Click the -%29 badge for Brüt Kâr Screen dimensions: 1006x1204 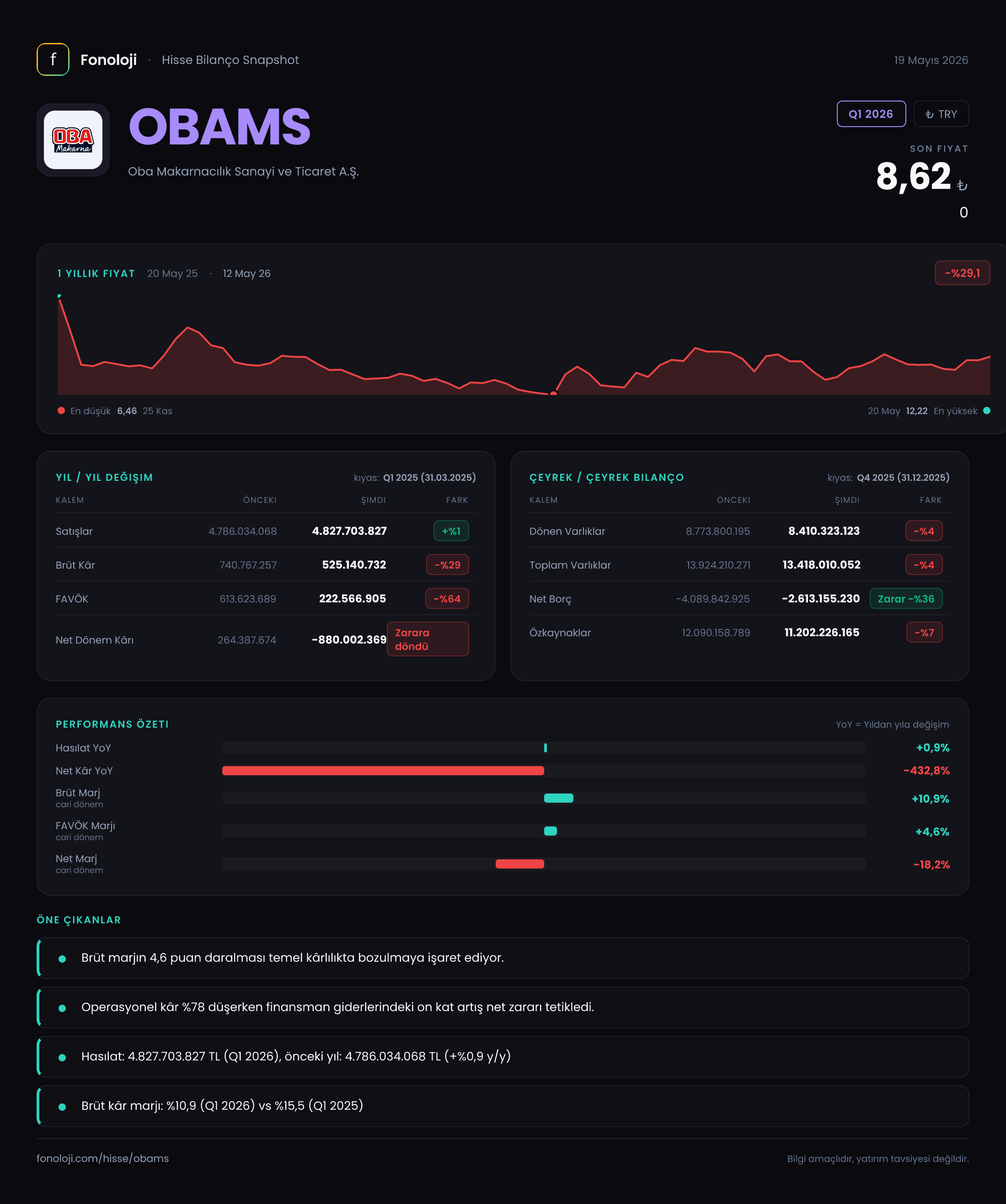(x=447, y=565)
